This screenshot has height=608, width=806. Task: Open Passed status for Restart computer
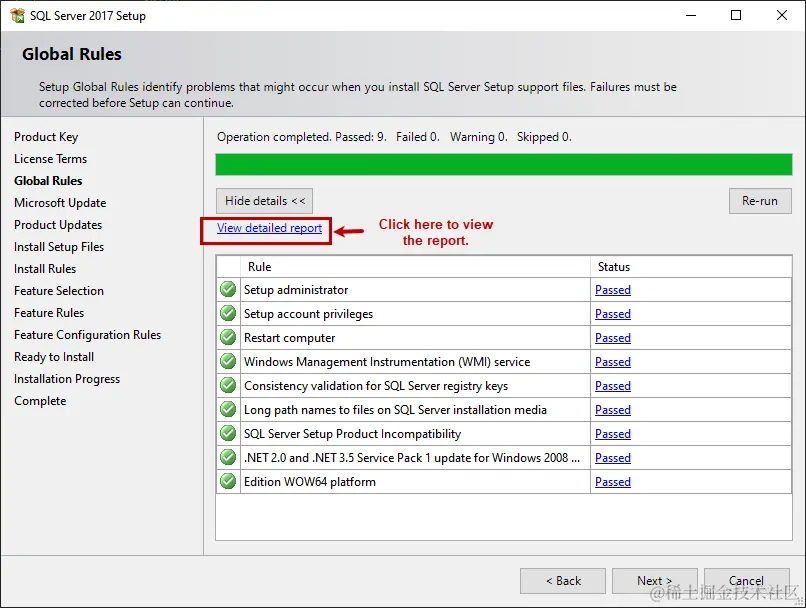(613, 338)
